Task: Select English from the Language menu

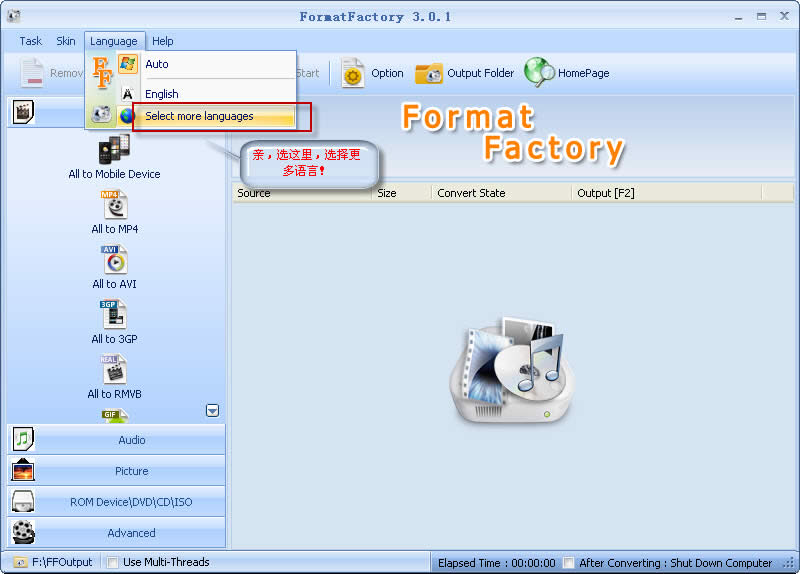Action: (162, 94)
